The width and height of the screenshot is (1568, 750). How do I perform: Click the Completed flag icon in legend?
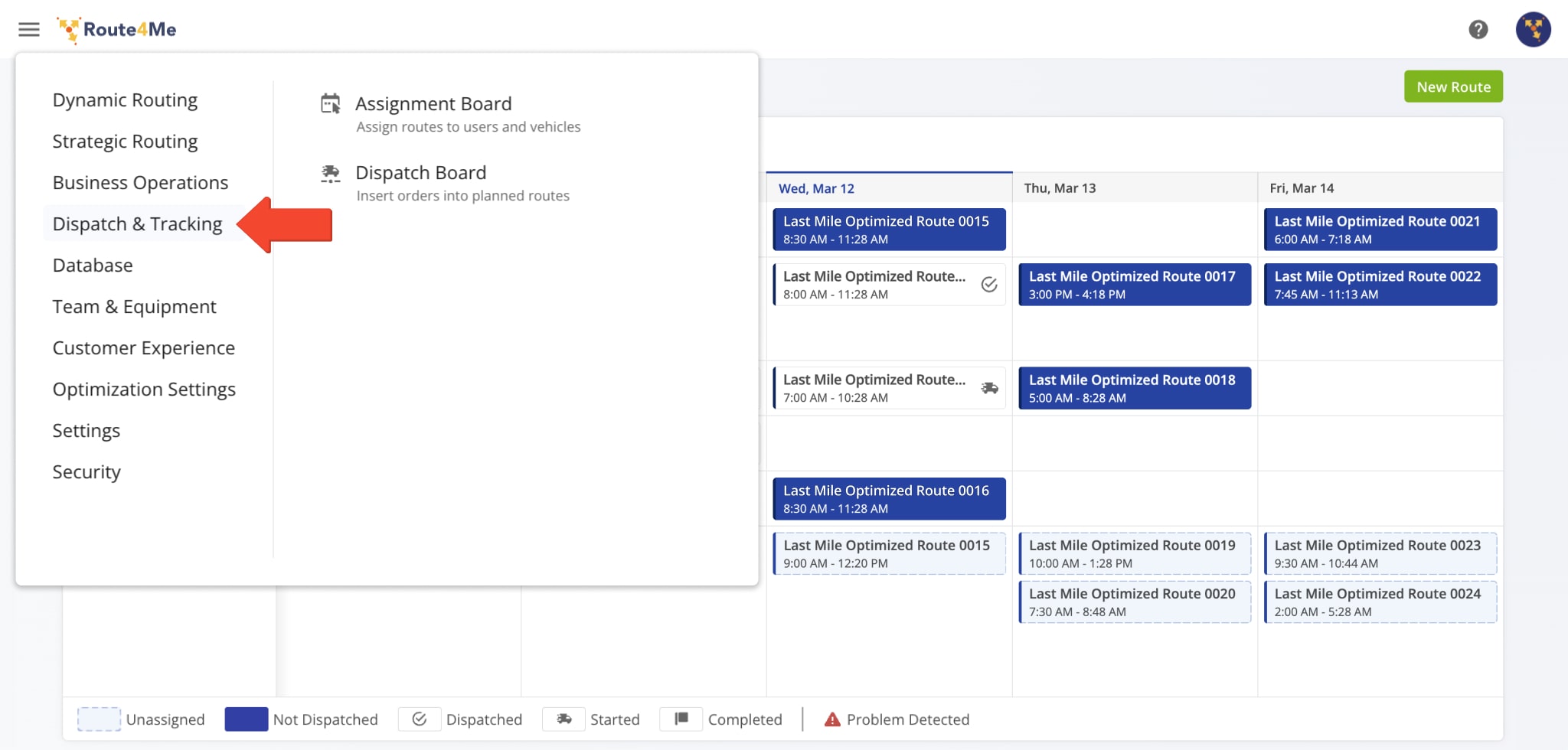coord(680,719)
